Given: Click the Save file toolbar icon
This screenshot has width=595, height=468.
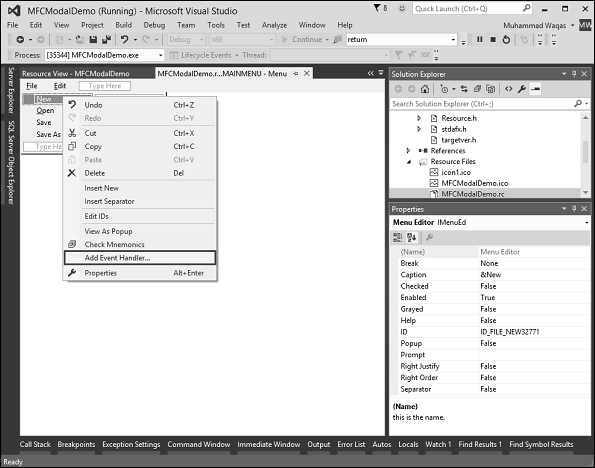Looking at the screenshot, I should [x=93, y=39].
